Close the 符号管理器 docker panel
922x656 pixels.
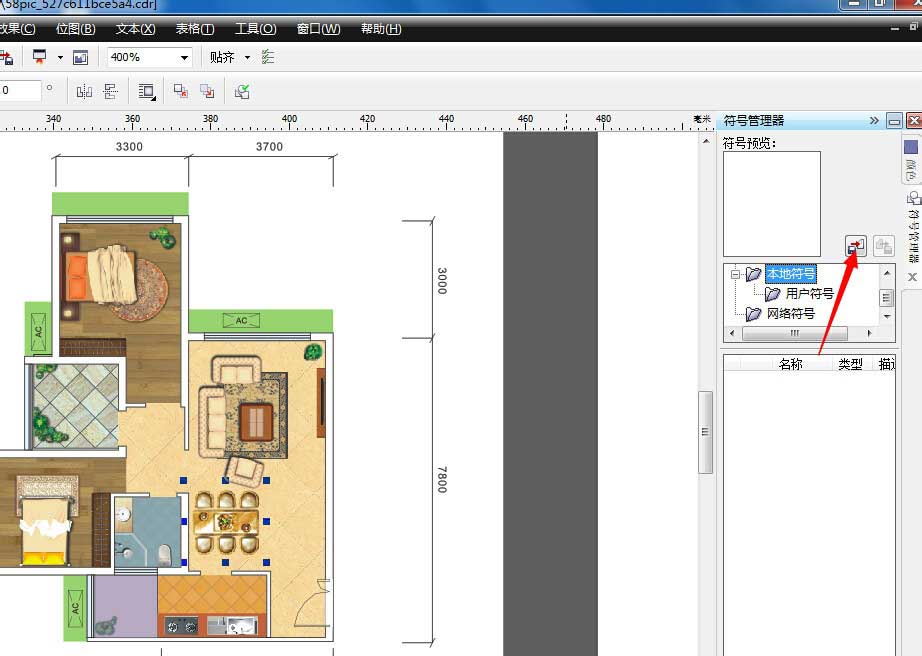pos(914,121)
